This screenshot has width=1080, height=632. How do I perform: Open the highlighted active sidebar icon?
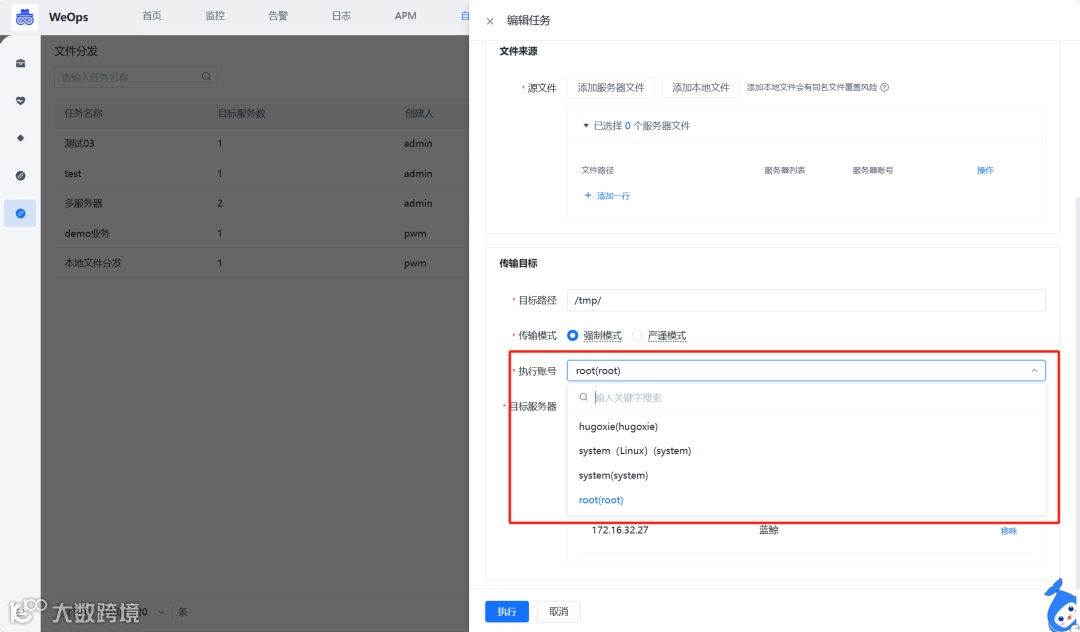pyautogui.click(x=21, y=213)
